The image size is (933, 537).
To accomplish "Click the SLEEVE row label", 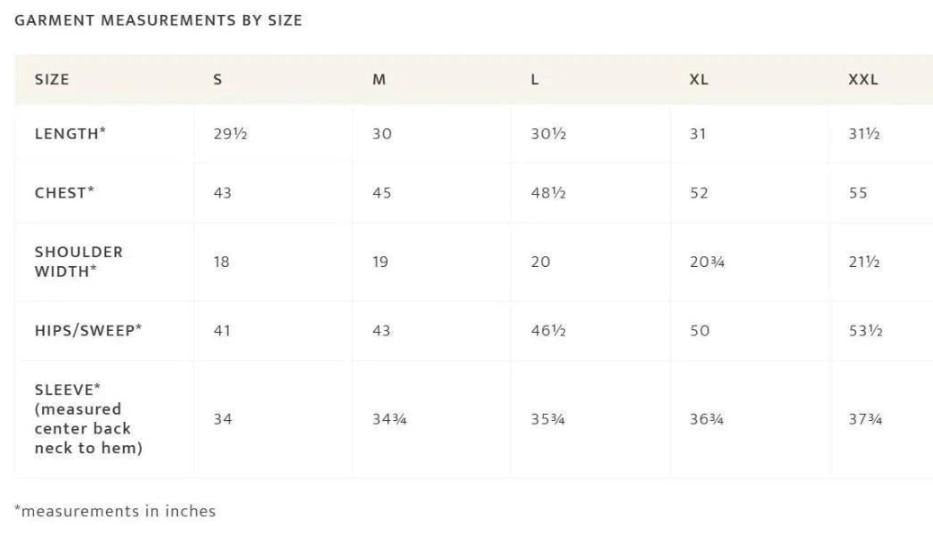I will coord(88,419).
